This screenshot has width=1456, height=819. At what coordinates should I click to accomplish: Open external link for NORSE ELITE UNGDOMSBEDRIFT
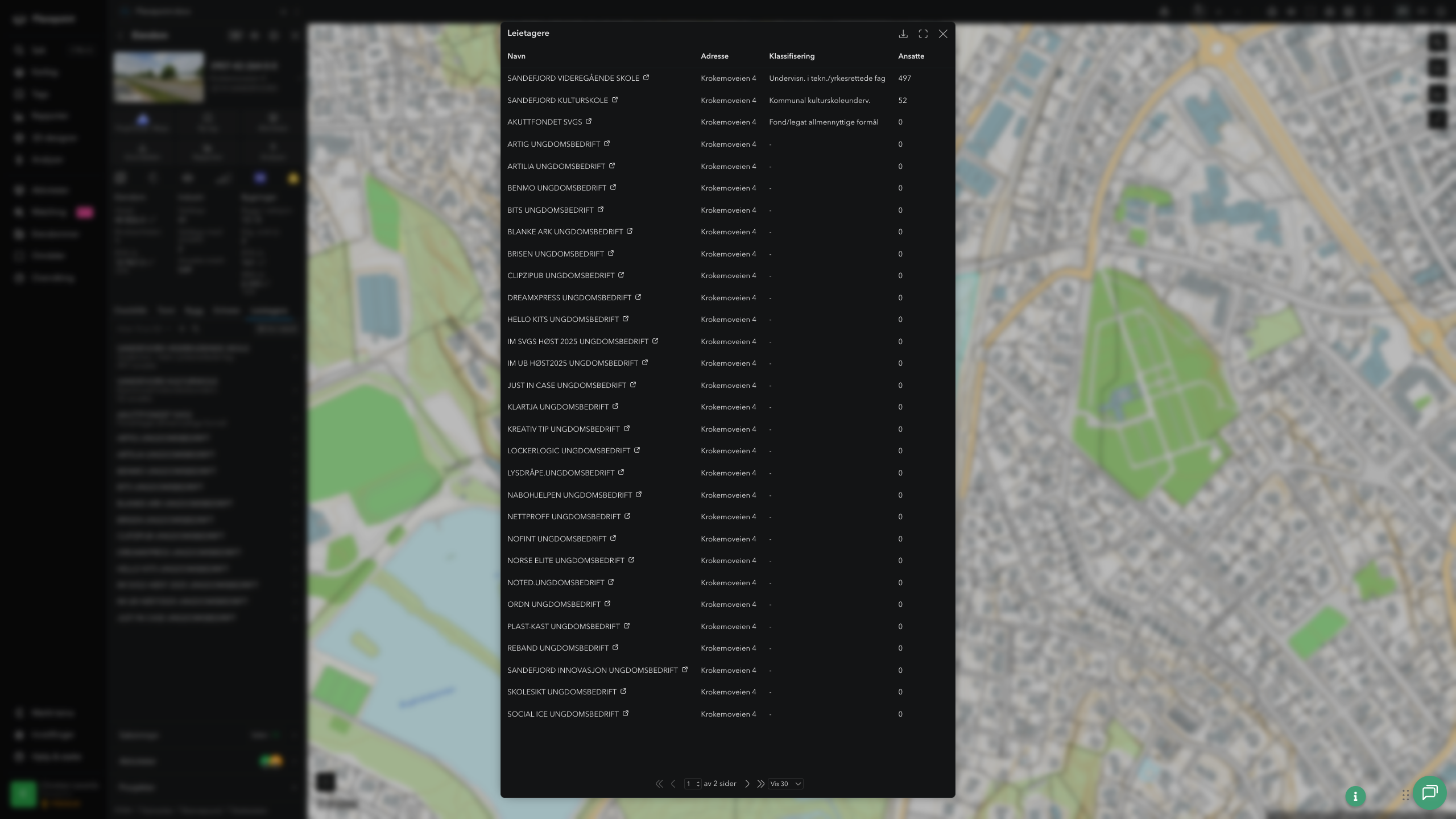coord(631,560)
